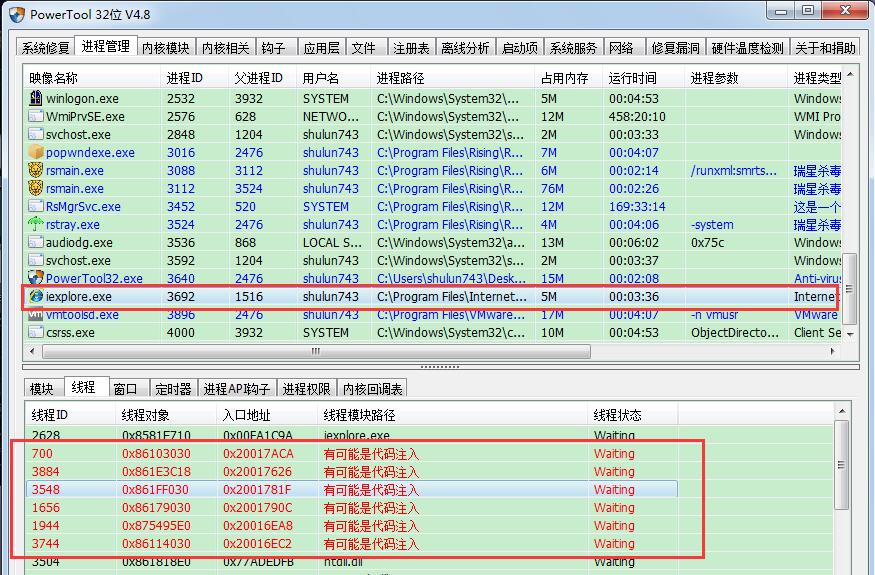Viewport: 875px width, 575px height.
Task: Select the thread row with ID 3884
Action: point(352,472)
